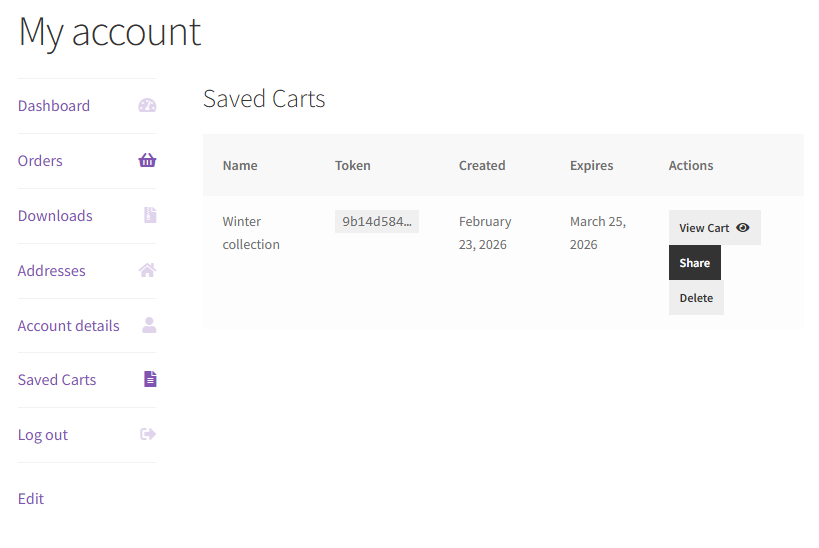
Task: Click the eye icon in View Cart
Action: [742, 228]
